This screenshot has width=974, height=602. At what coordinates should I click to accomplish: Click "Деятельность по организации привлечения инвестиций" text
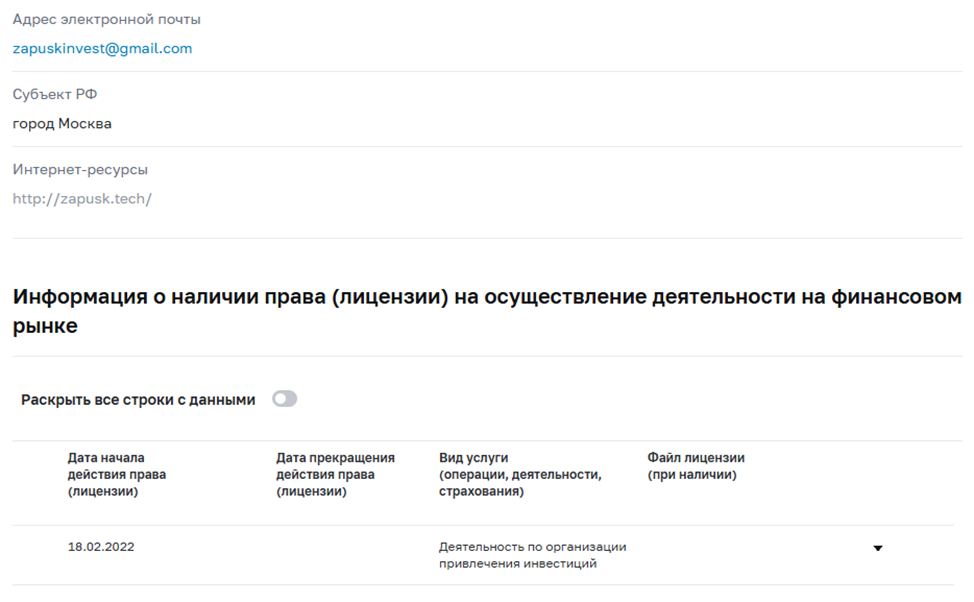tap(533, 556)
